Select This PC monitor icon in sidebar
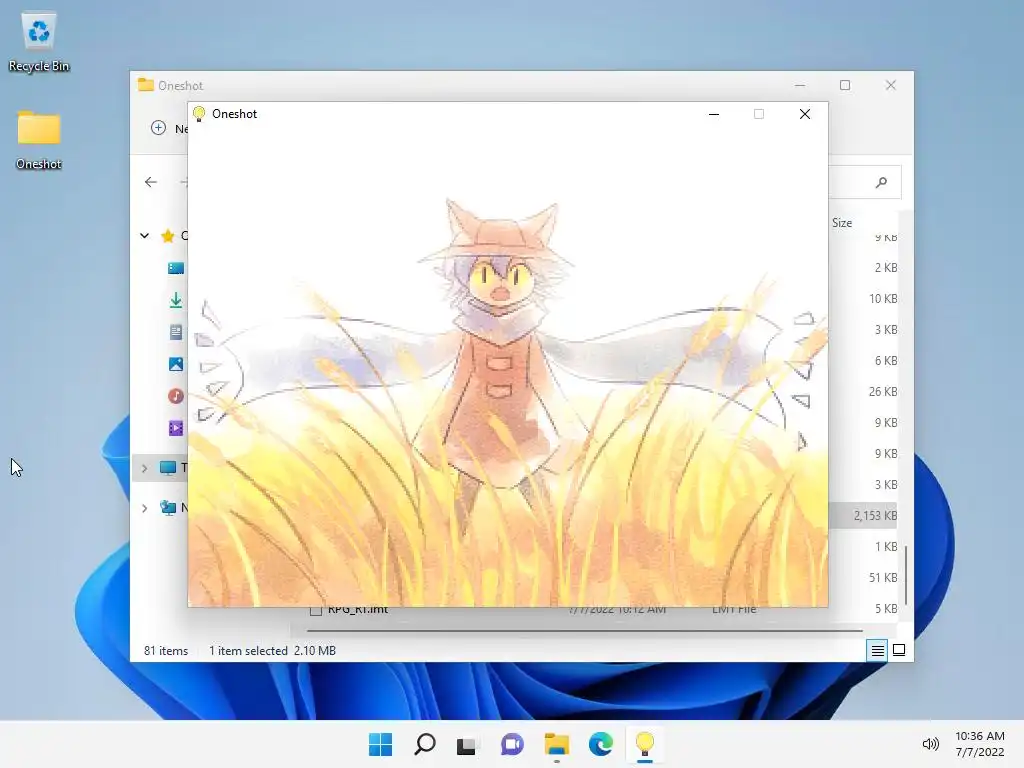 point(168,468)
